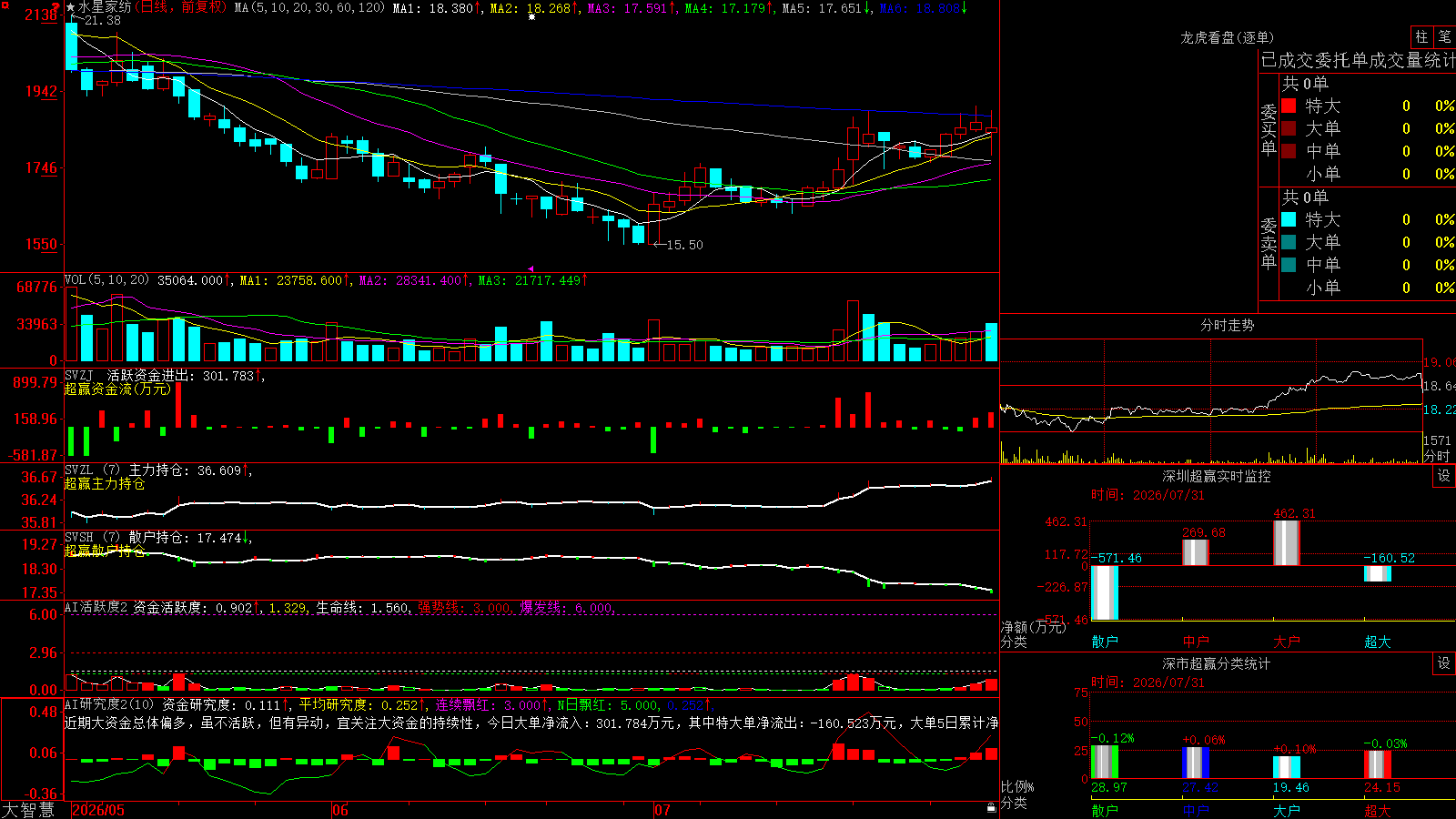
Task: Click the 超赢资金流(万元) label
Action: pyautogui.click(x=117, y=389)
